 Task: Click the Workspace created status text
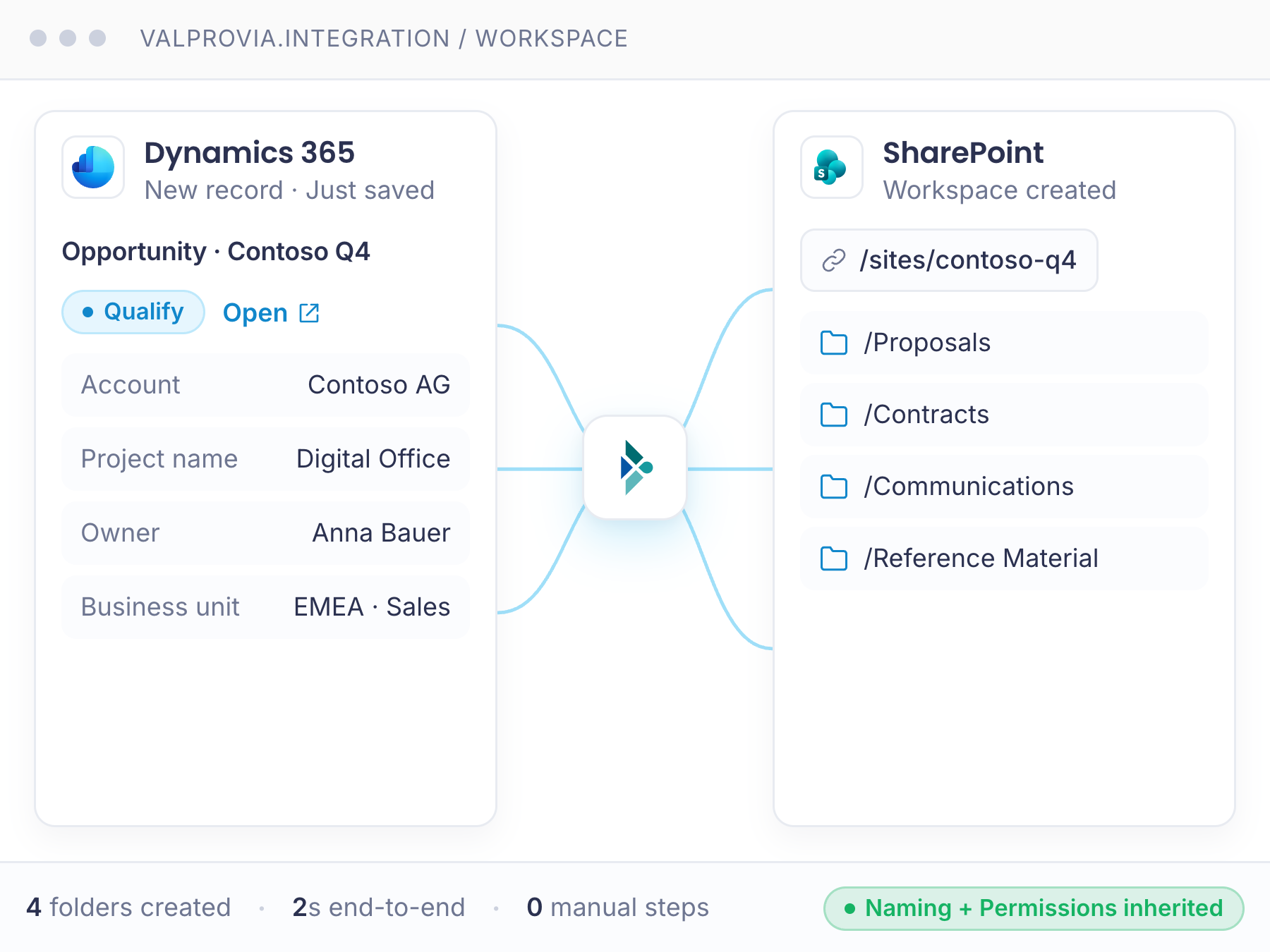(1000, 190)
